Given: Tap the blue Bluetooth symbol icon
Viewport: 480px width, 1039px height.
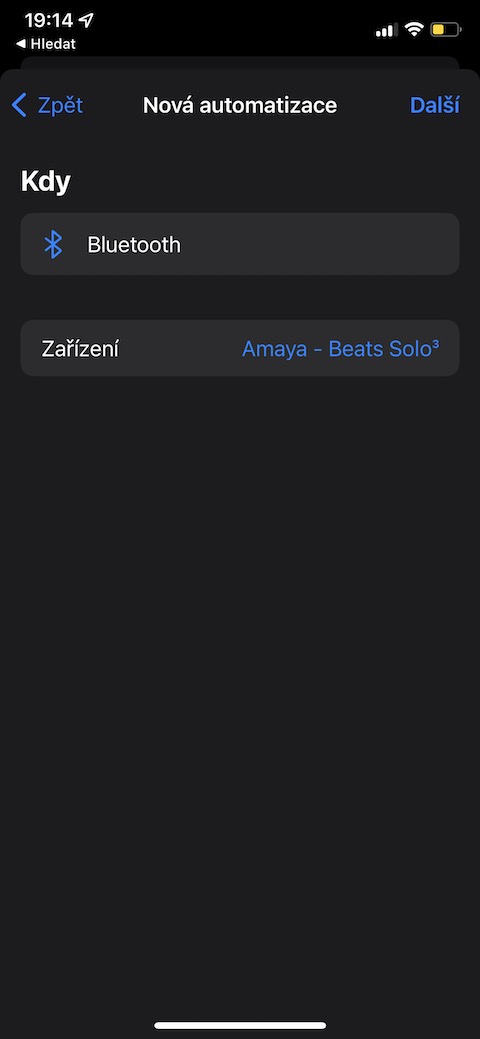Looking at the screenshot, I should [52, 245].
